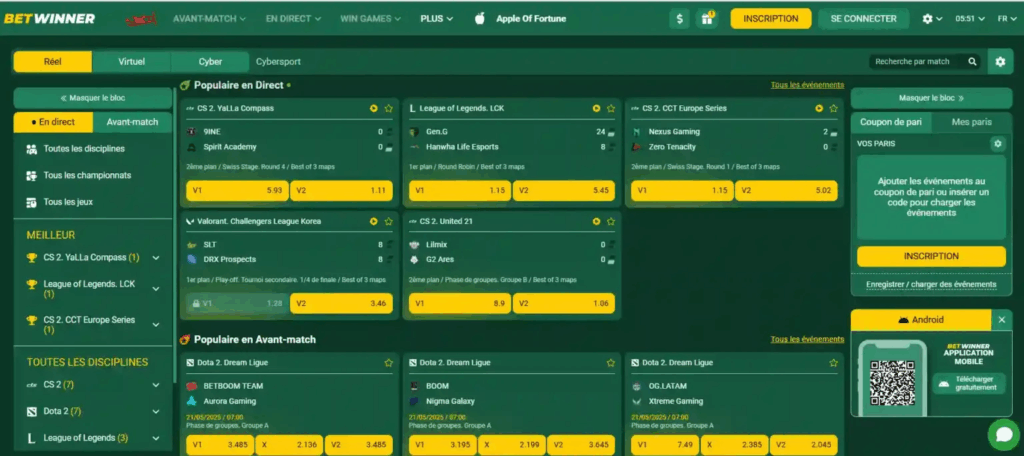Image resolution: width=1024 pixels, height=456 pixels.
Task: Expand Dota 2 (7) discipline
Action: (156, 412)
